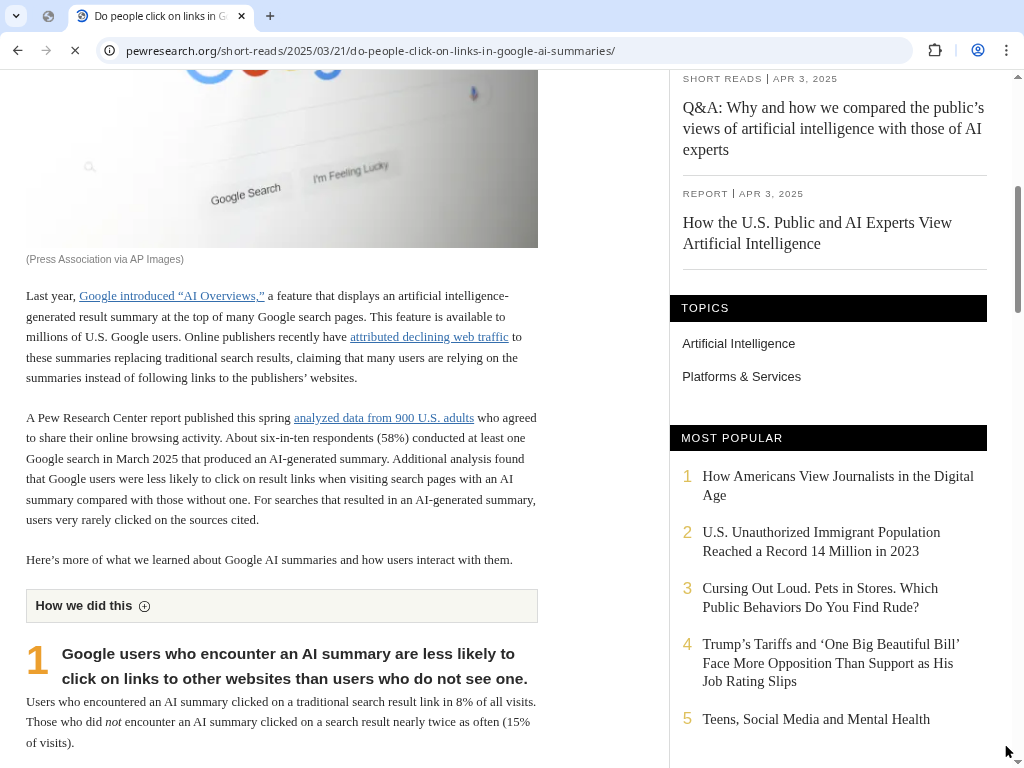Open 'analyzed data from 900 U.S. adults' link
Screen dimensions: 1024x768
[384, 418]
